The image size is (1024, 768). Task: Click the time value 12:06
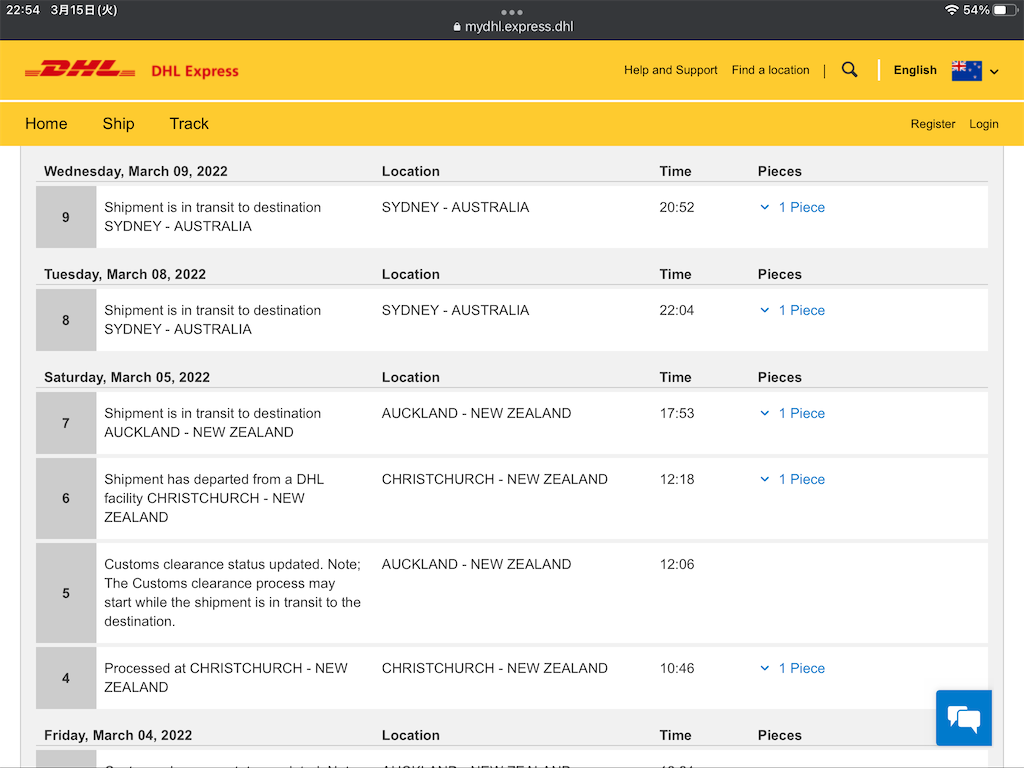point(677,564)
